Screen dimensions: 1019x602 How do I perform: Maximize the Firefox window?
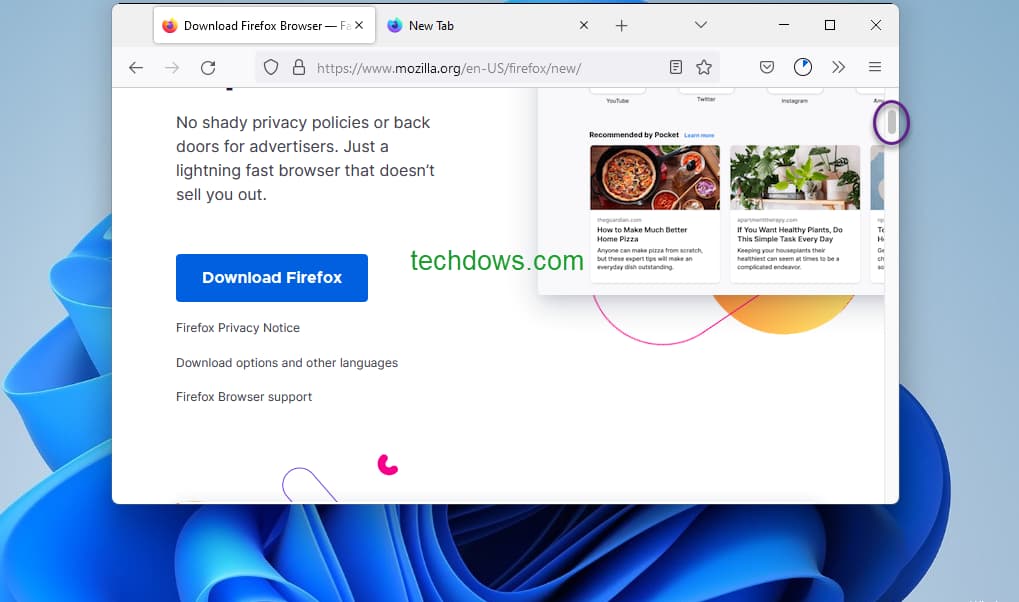[x=830, y=25]
